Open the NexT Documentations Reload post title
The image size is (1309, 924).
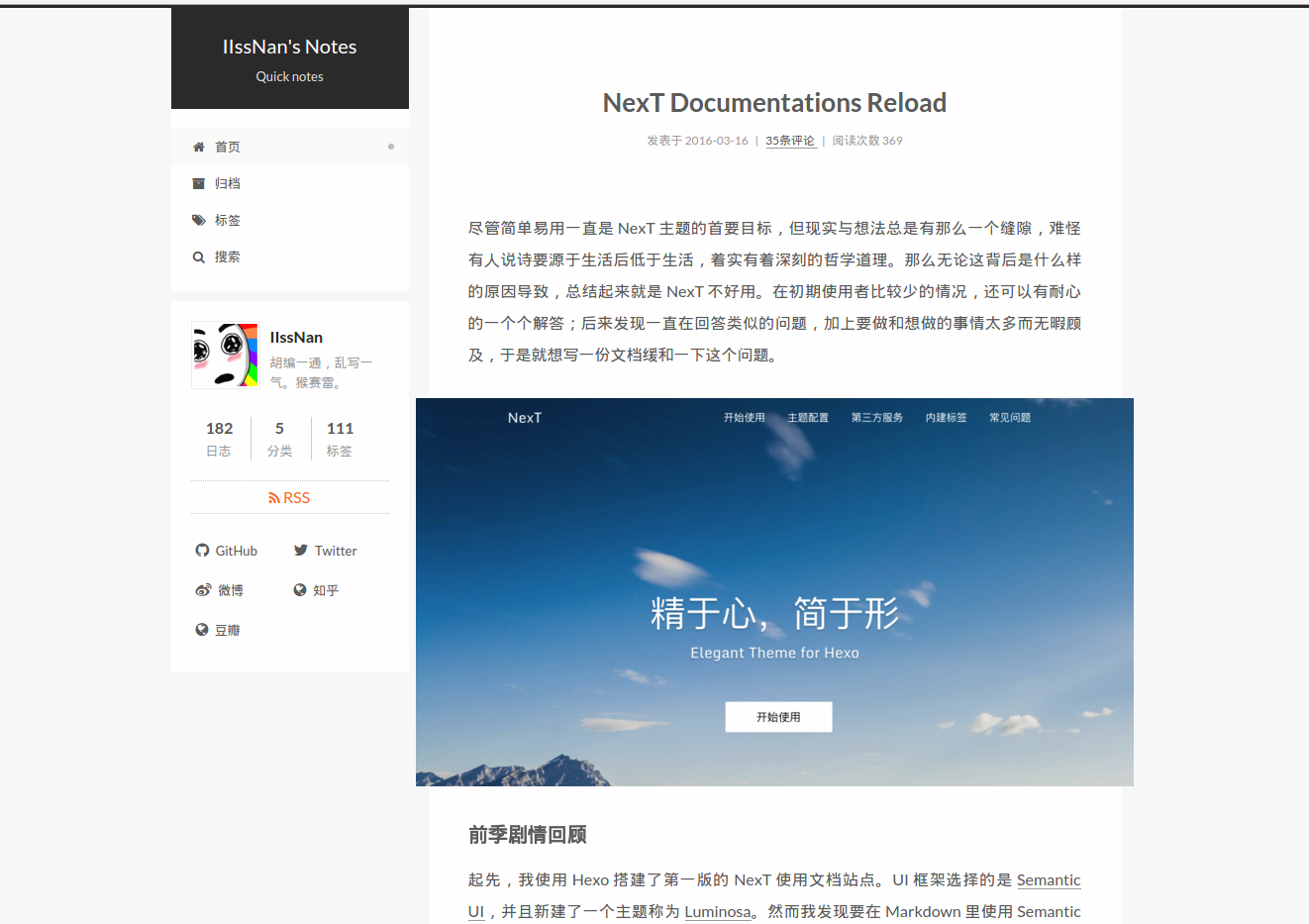click(x=774, y=103)
